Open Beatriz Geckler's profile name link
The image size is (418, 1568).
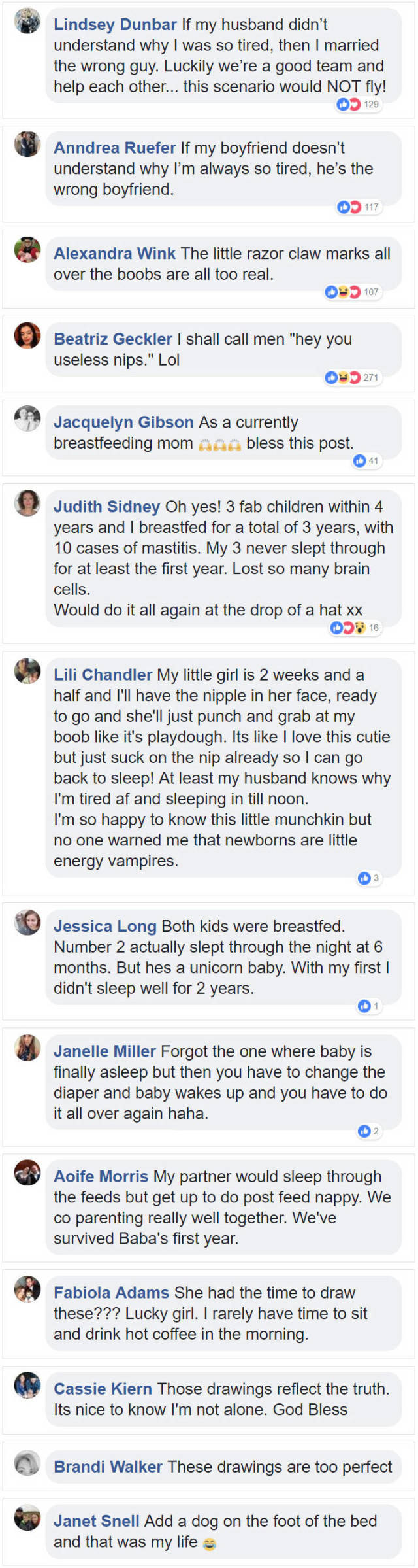pyautogui.click(x=112, y=339)
